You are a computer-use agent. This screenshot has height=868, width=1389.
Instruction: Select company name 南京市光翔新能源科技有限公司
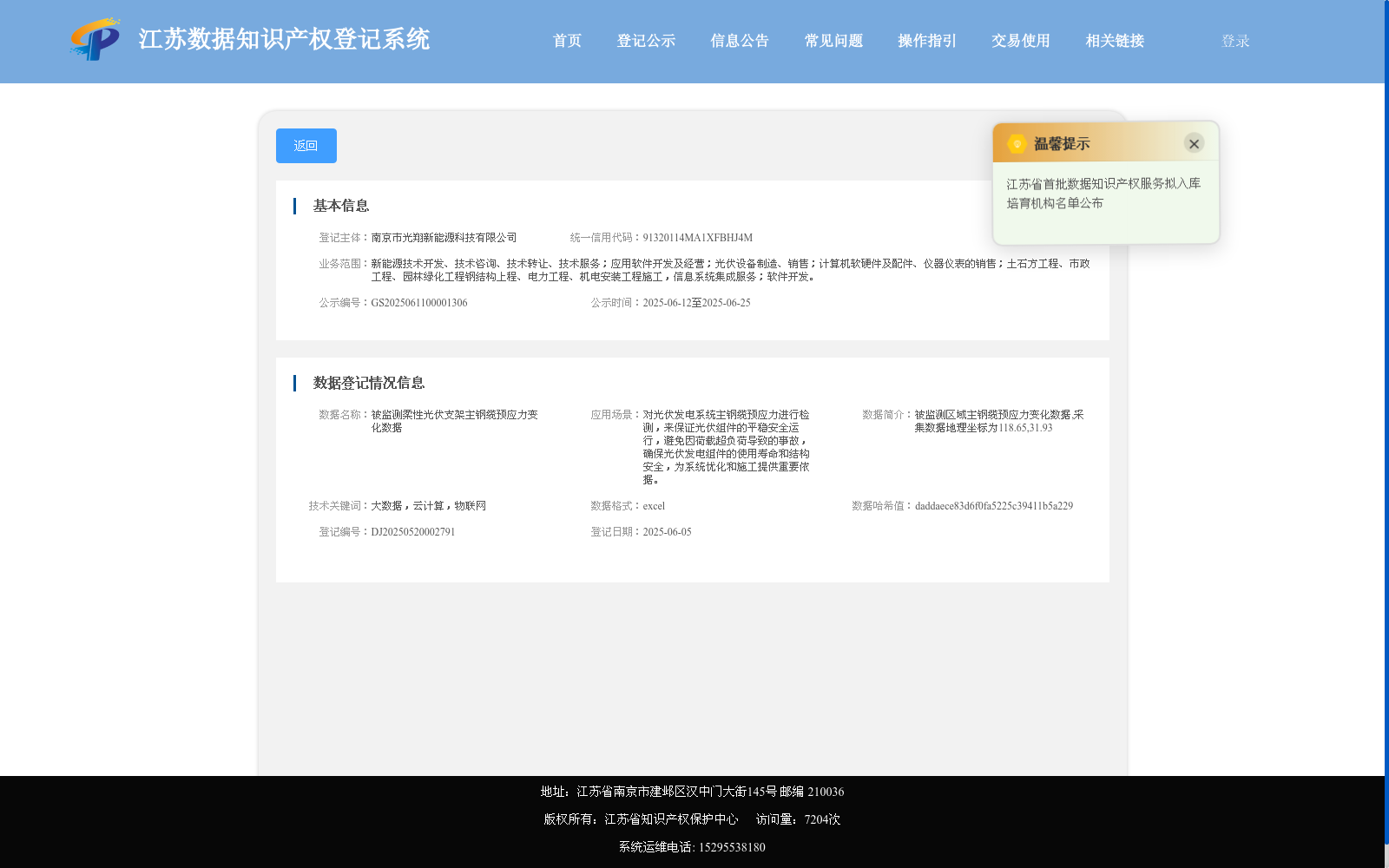[444, 238]
